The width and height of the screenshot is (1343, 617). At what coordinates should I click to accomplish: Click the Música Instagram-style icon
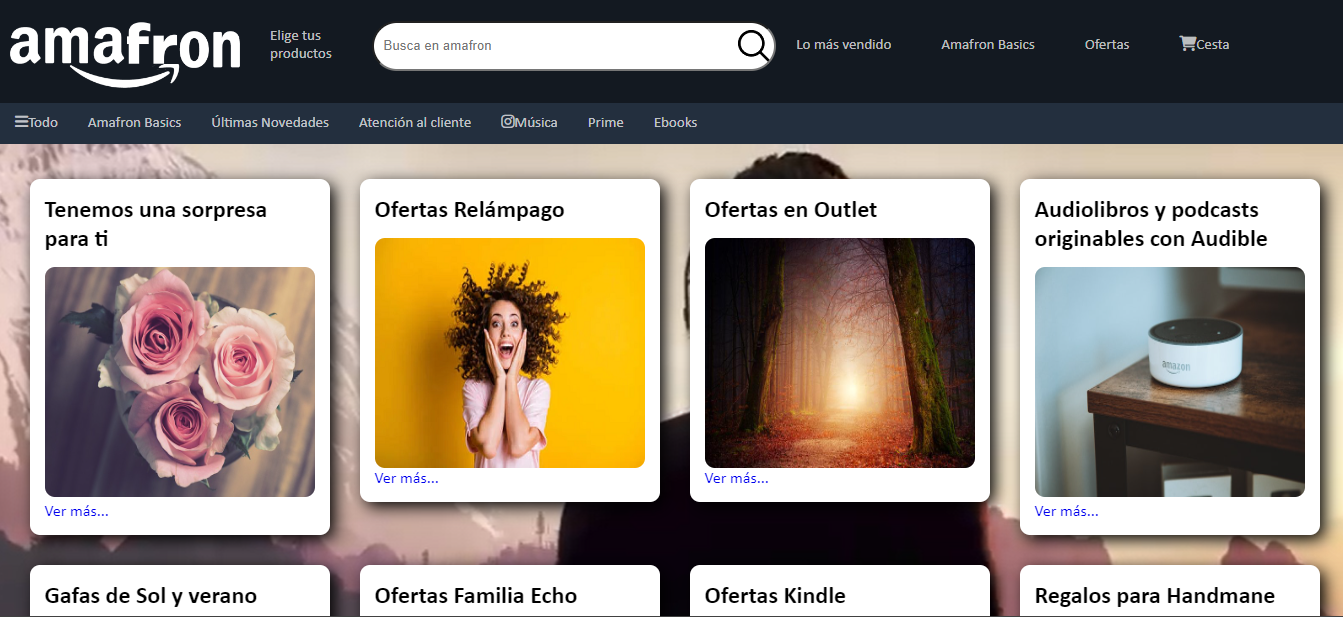[x=508, y=122]
